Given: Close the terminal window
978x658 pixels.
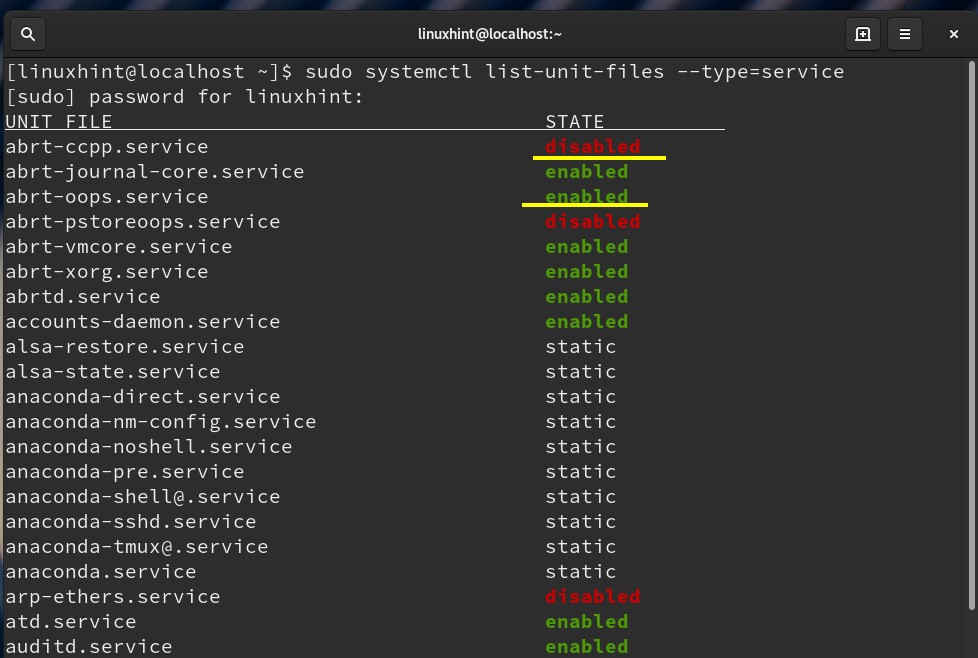Looking at the screenshot, I should [953, 34].
